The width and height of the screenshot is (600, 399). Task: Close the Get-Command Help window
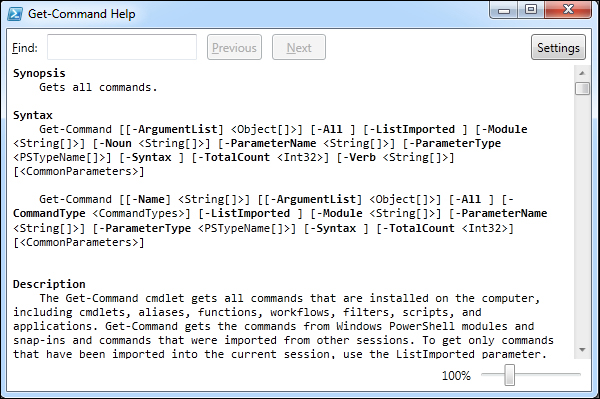point(568,10)
